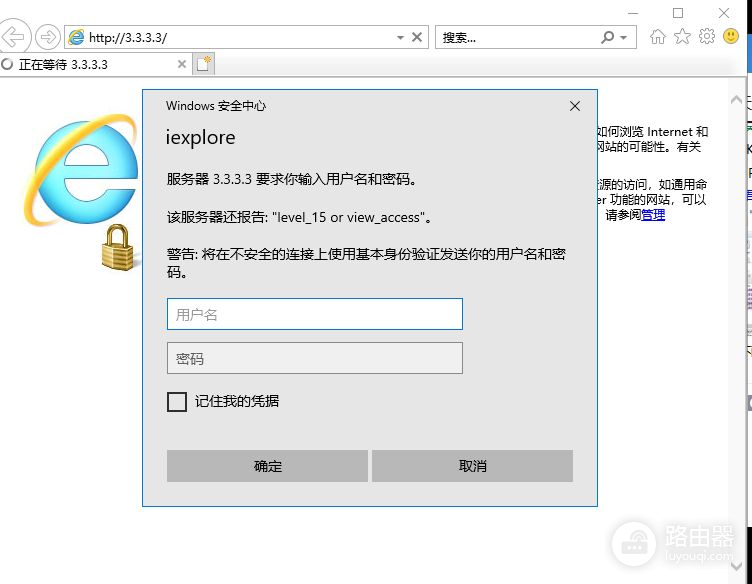Open the Tools gear icon

[707, 37]
